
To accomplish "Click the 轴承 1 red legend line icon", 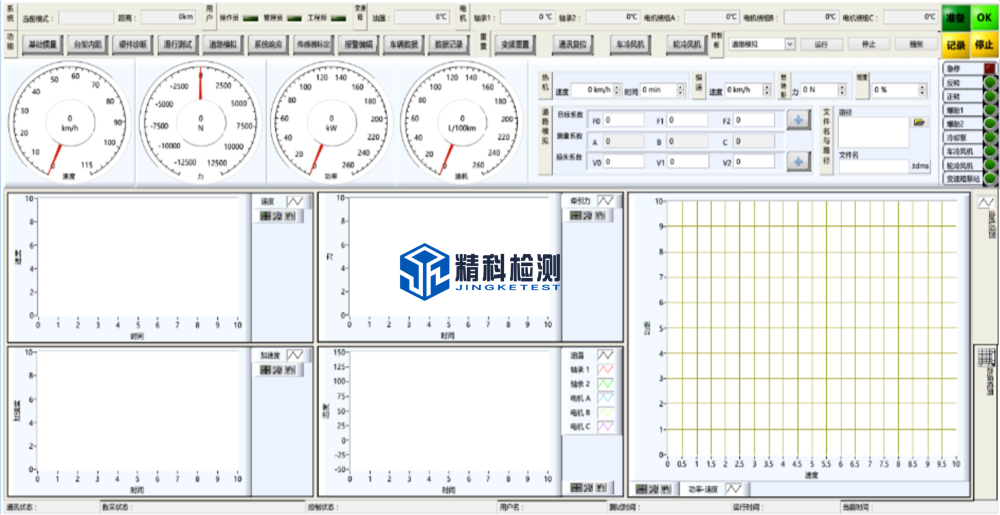I will (605, 369).
